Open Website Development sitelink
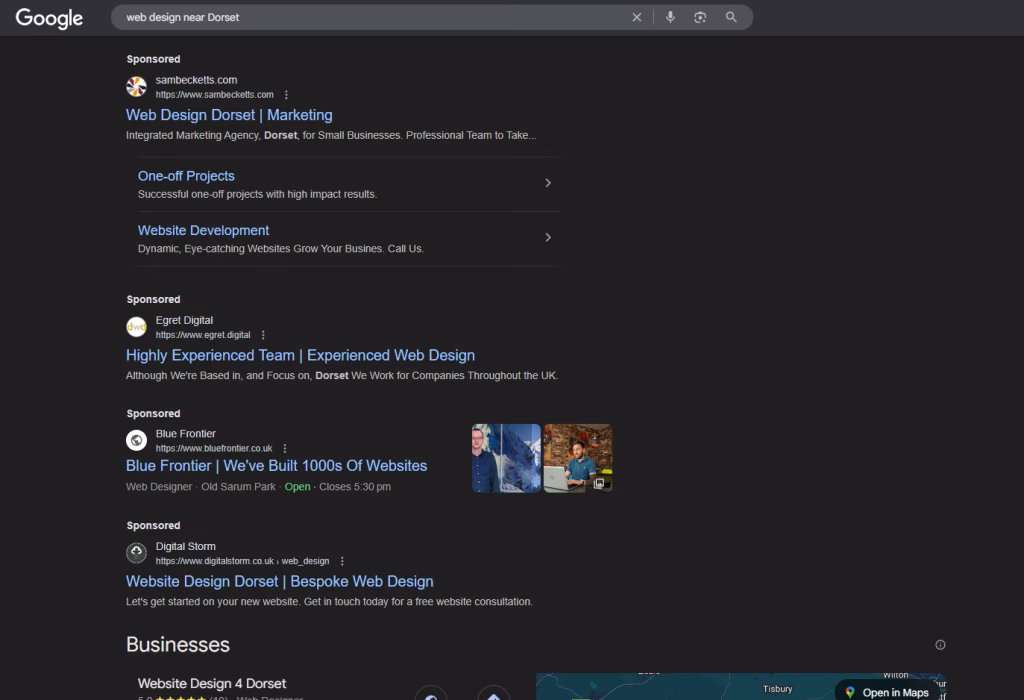1024x700 pixels. coord(203,231)
